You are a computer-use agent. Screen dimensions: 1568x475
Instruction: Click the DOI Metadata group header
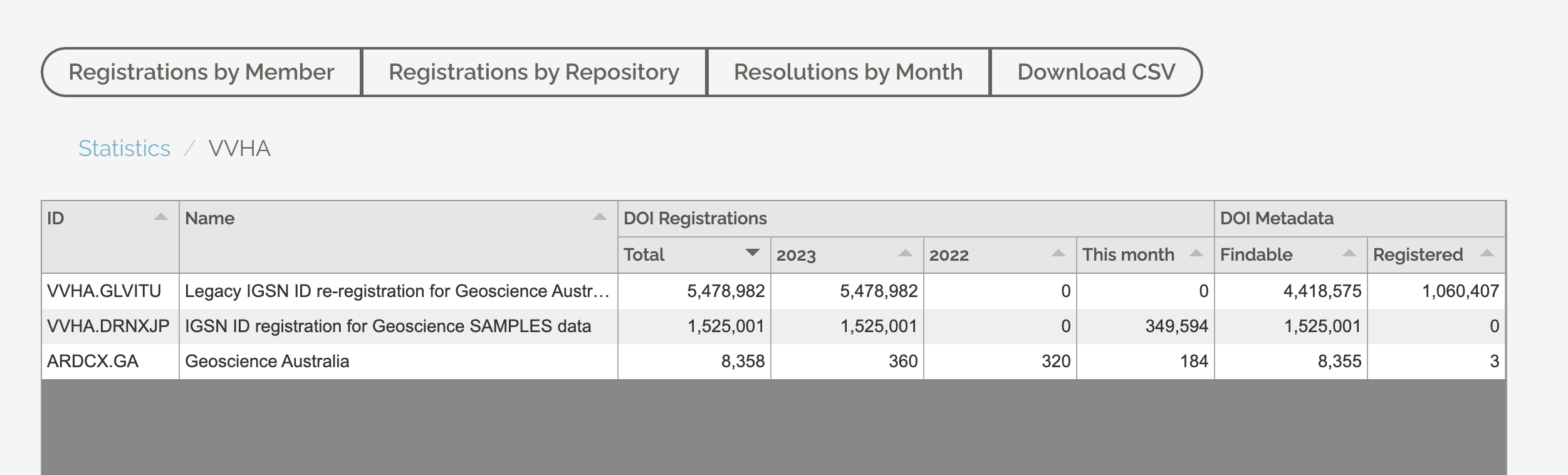tap(1277, 218)
